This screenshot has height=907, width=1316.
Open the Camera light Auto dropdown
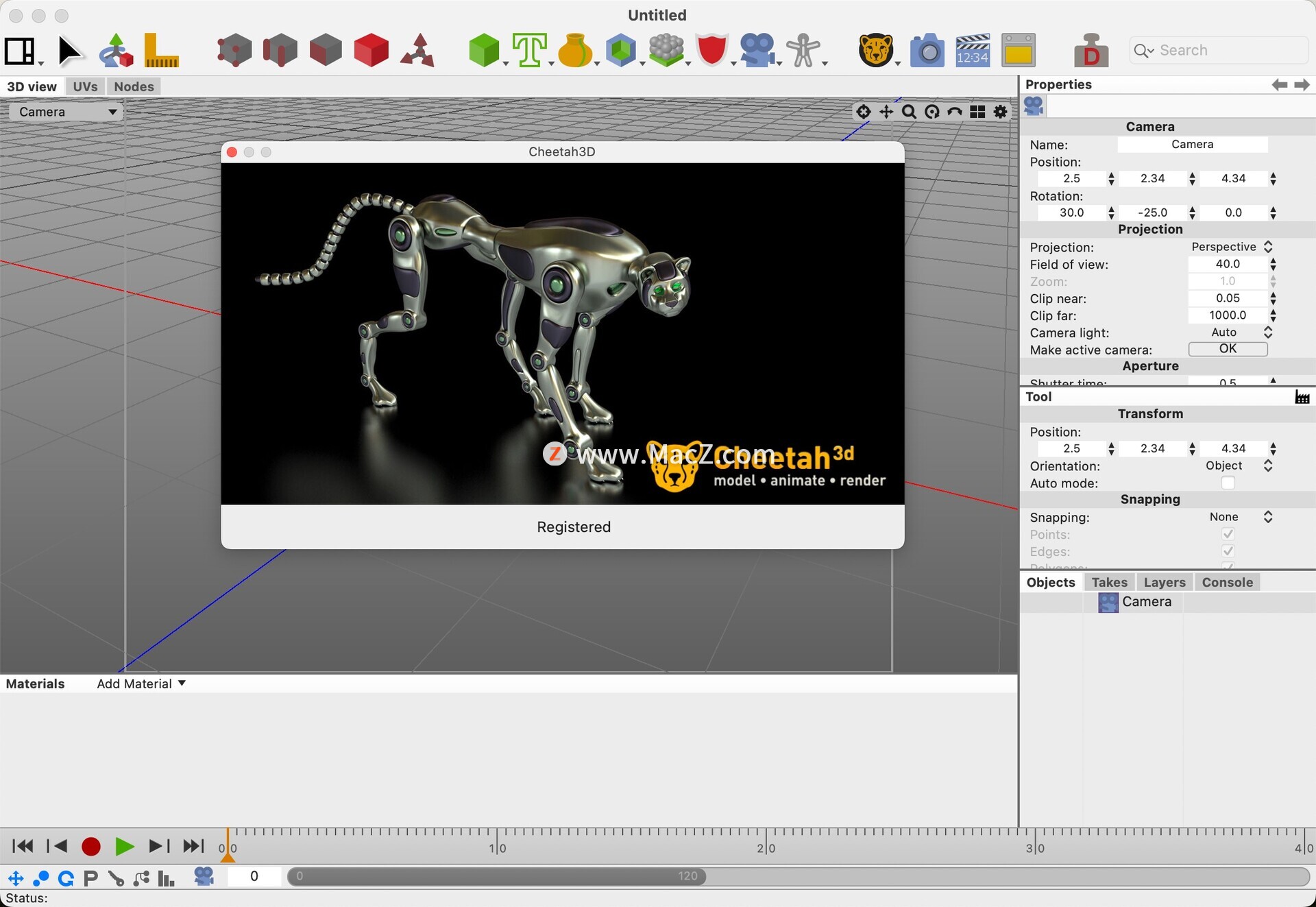[x=1231, y=332]
